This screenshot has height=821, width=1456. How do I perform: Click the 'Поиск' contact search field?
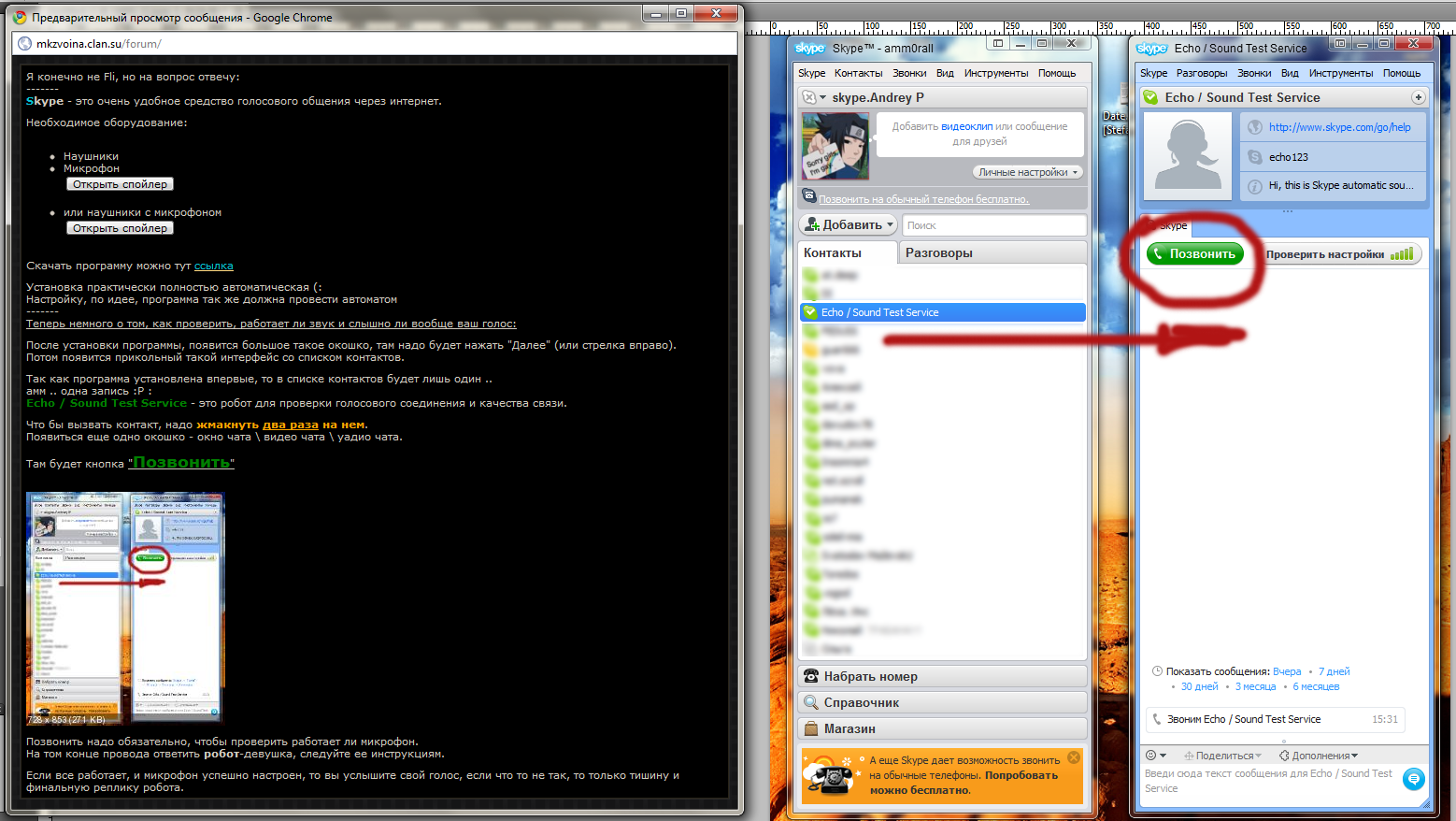click(x=994, y=225)
